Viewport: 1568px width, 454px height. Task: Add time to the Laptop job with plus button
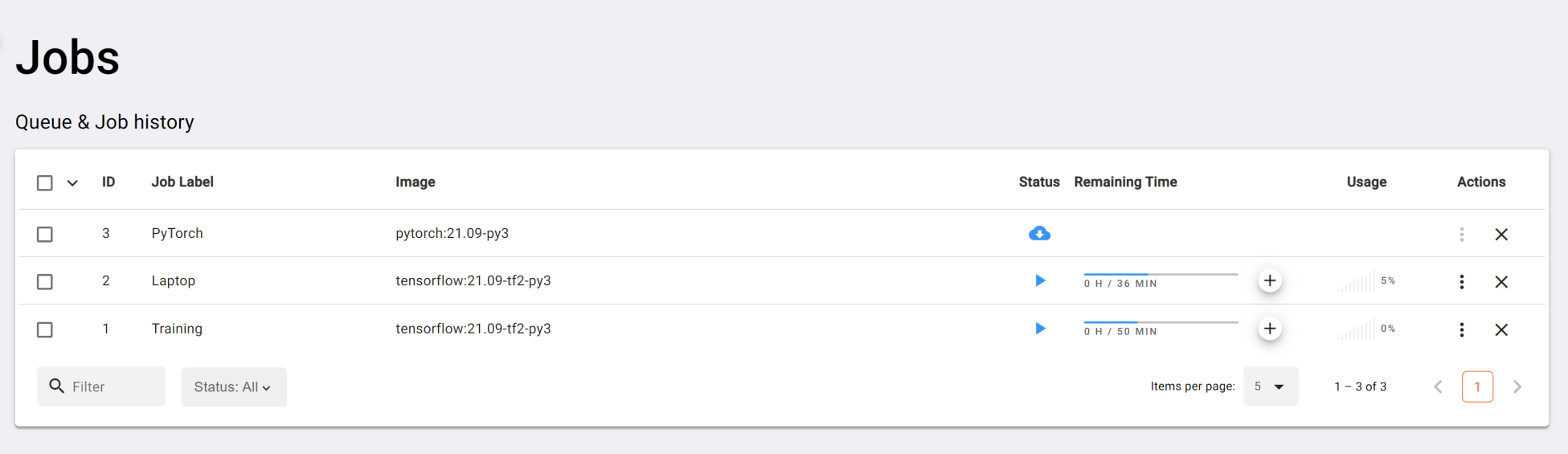click(x=1270, y=280)
